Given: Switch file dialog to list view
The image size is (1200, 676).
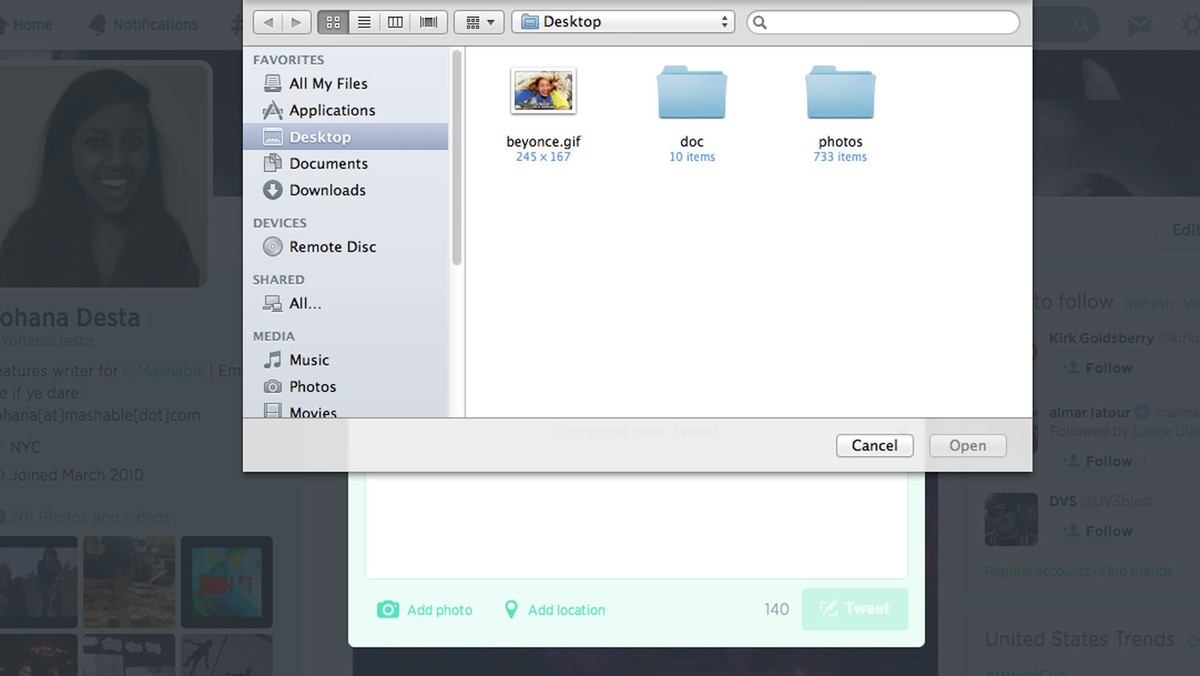Looking at the screenshot, I should pyautogui.click(x=364, y=21).
